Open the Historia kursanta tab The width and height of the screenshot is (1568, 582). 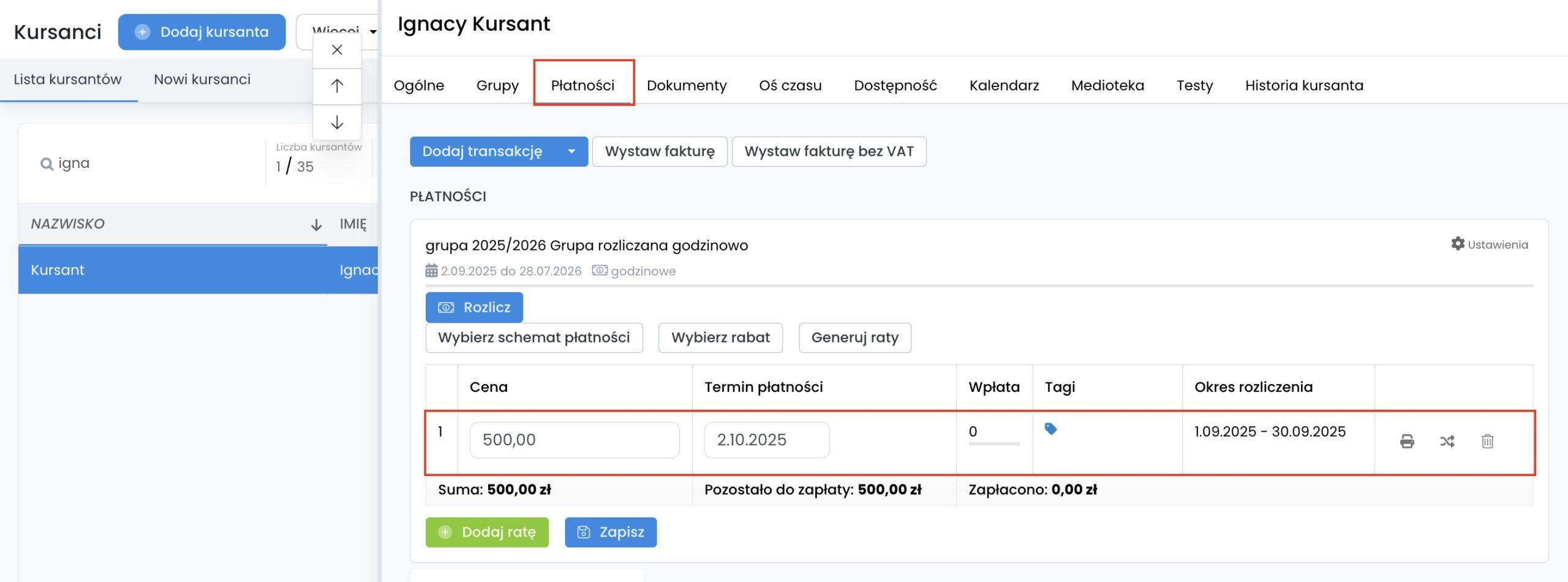1304,85
